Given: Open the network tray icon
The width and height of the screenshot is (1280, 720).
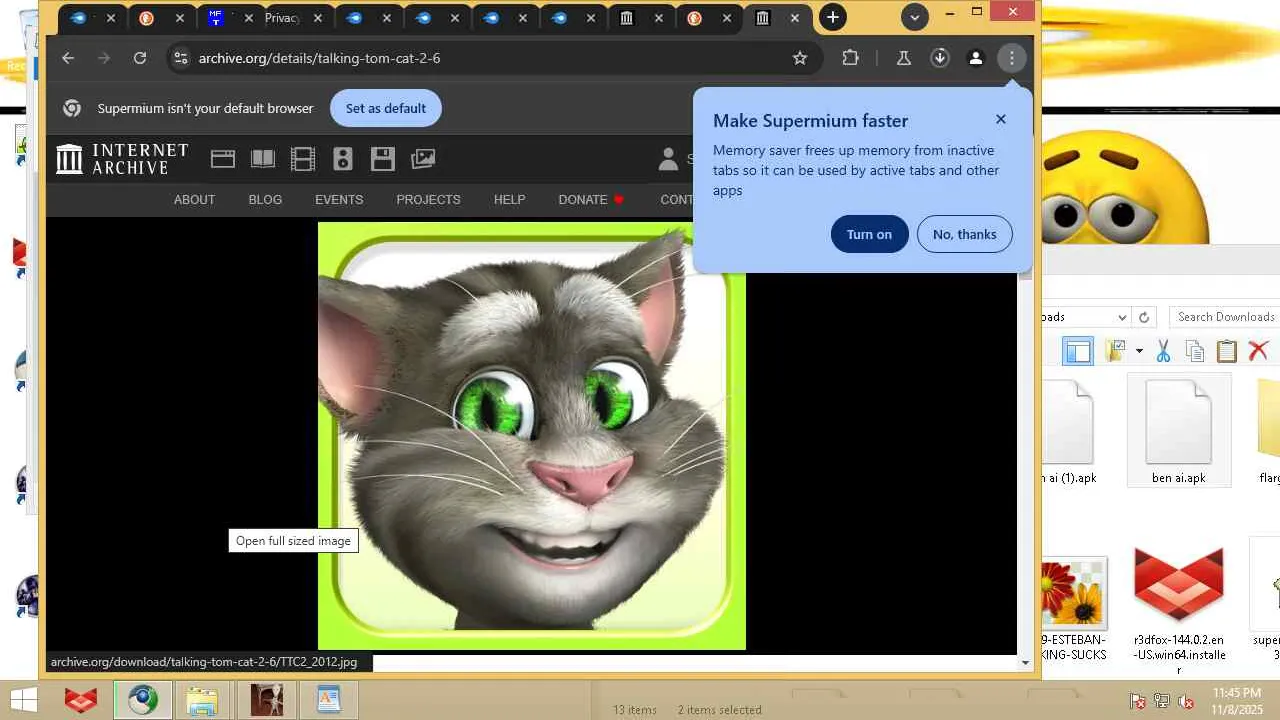Looking at the screenshot, I should pyautogui.click(x=1162, y=701).
